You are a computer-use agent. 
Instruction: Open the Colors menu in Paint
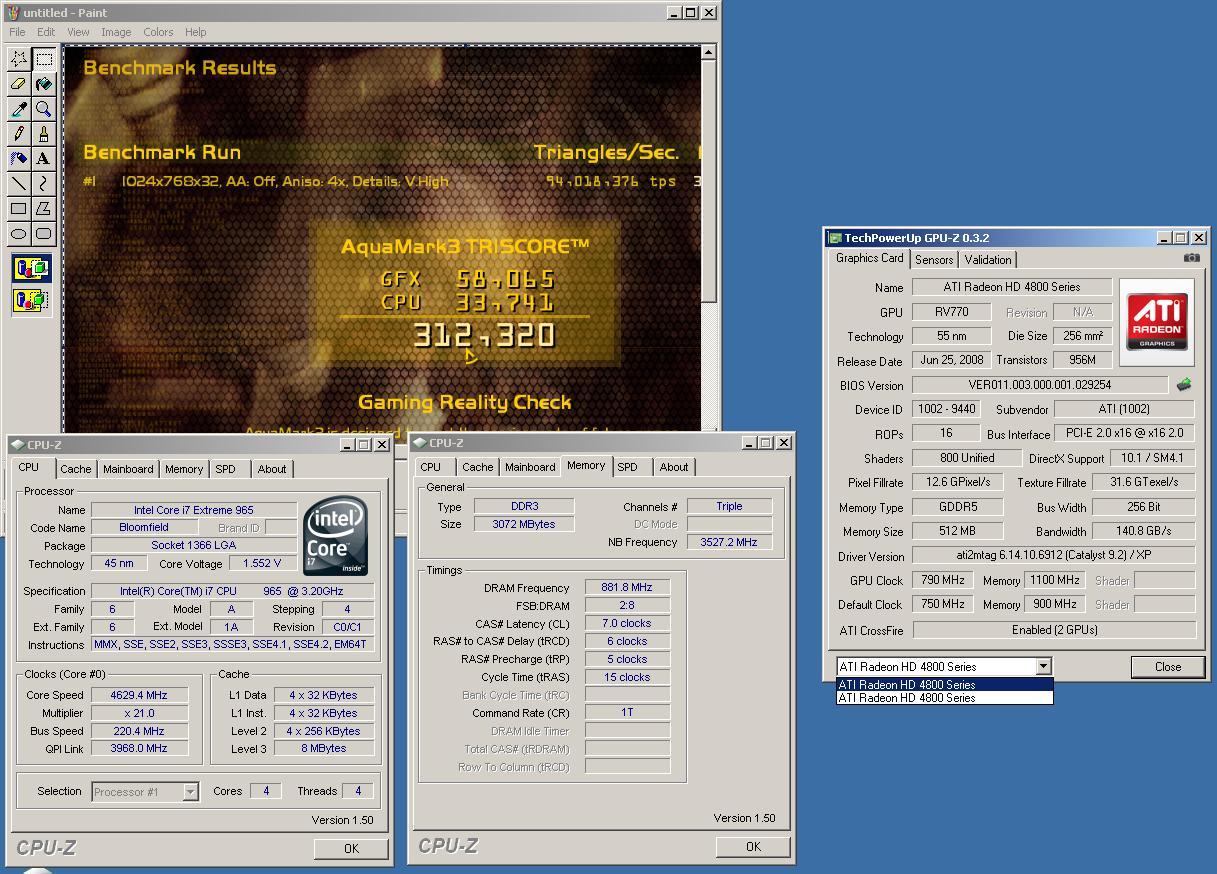click(x=158, y=32)
